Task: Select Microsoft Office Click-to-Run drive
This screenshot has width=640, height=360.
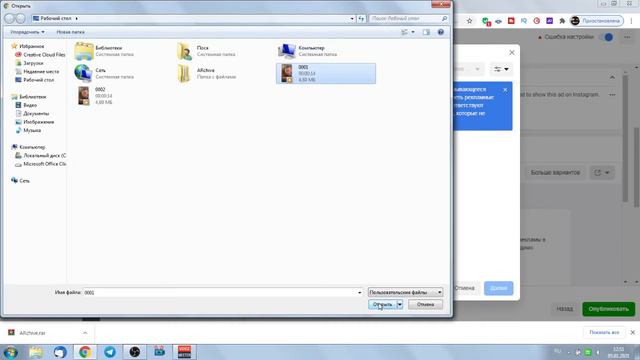Action: pos(44,164)
